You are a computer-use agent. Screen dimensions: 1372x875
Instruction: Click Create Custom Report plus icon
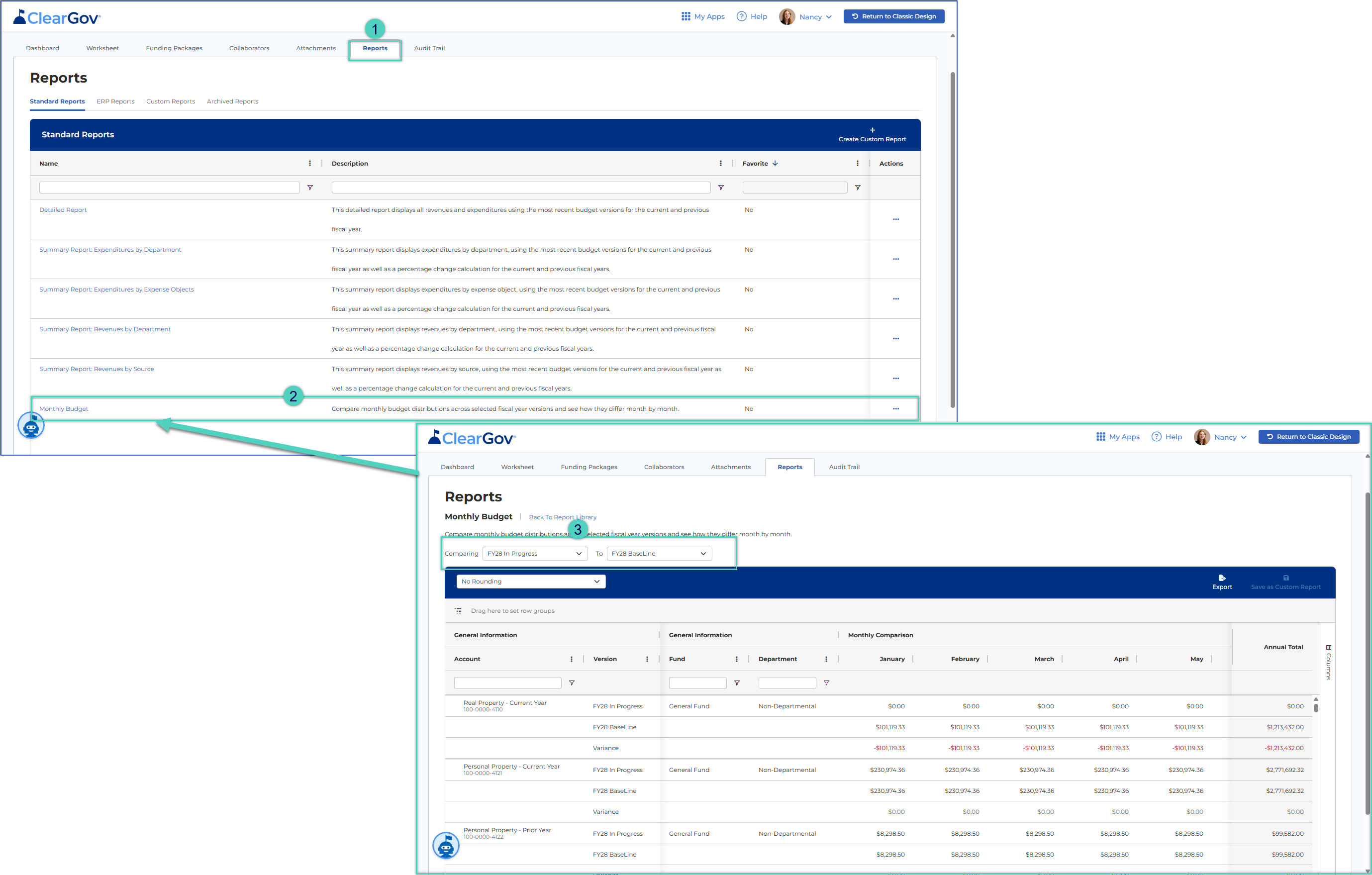tap(872, 130)
